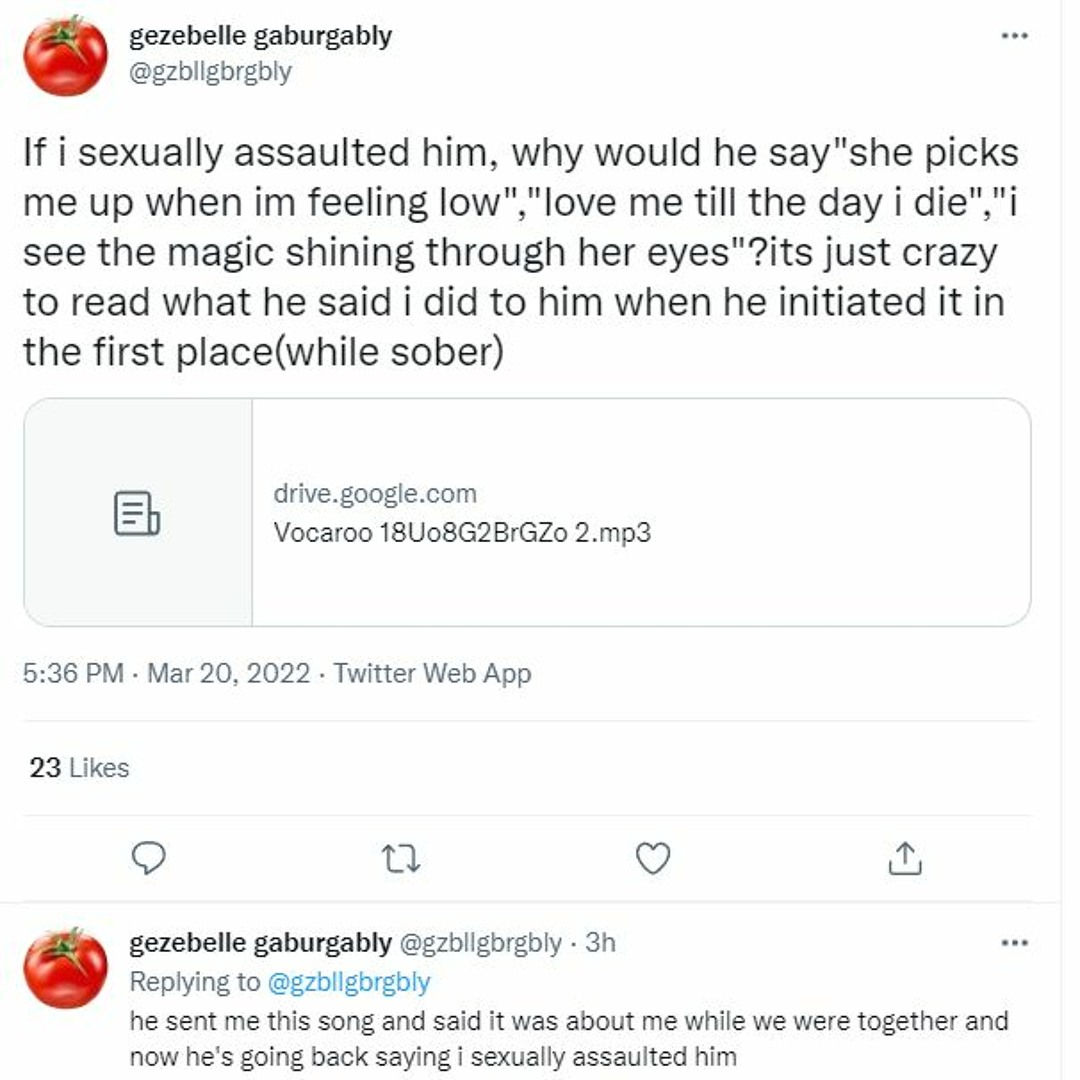Click gezebelle gaburgably name on main tweet

(x=260, y=36)
